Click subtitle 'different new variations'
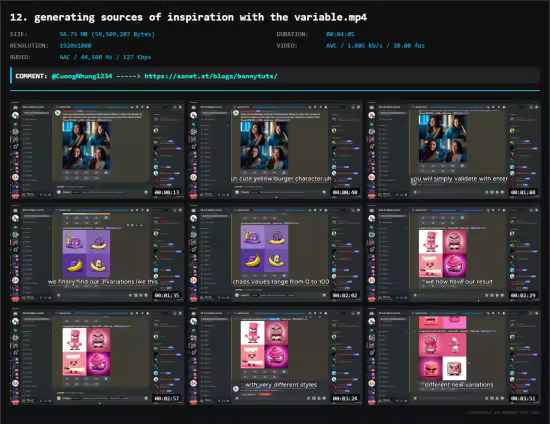 pyautogui.click(x=459, y=385)
